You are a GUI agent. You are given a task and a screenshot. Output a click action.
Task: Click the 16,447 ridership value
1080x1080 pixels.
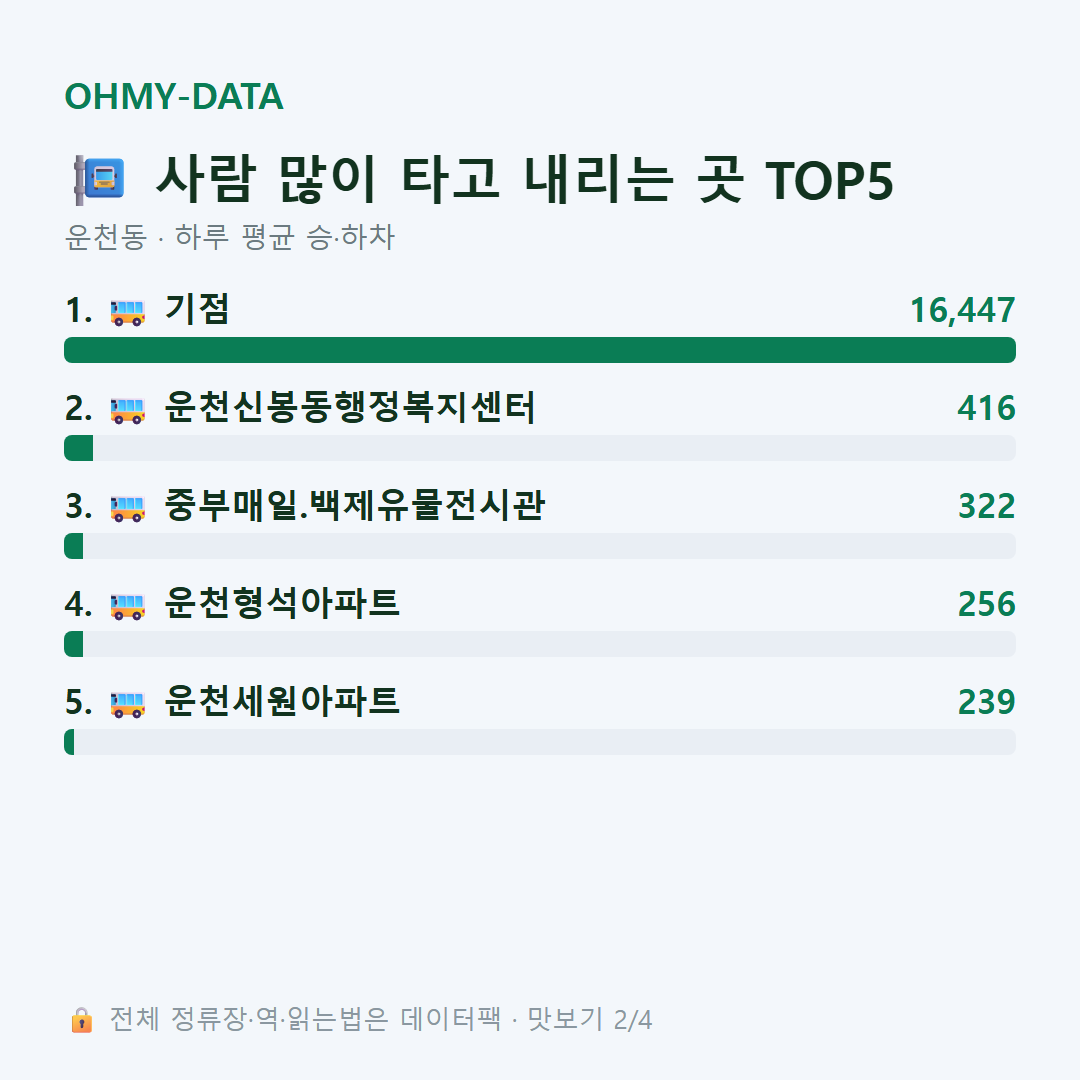[x=962, y=311]
